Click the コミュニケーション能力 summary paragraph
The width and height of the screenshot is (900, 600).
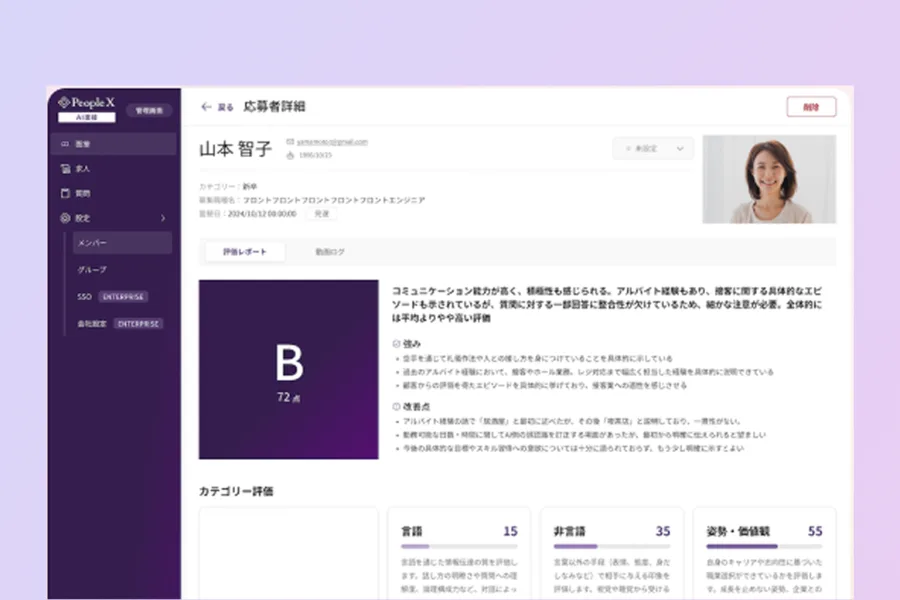[607, 304]
